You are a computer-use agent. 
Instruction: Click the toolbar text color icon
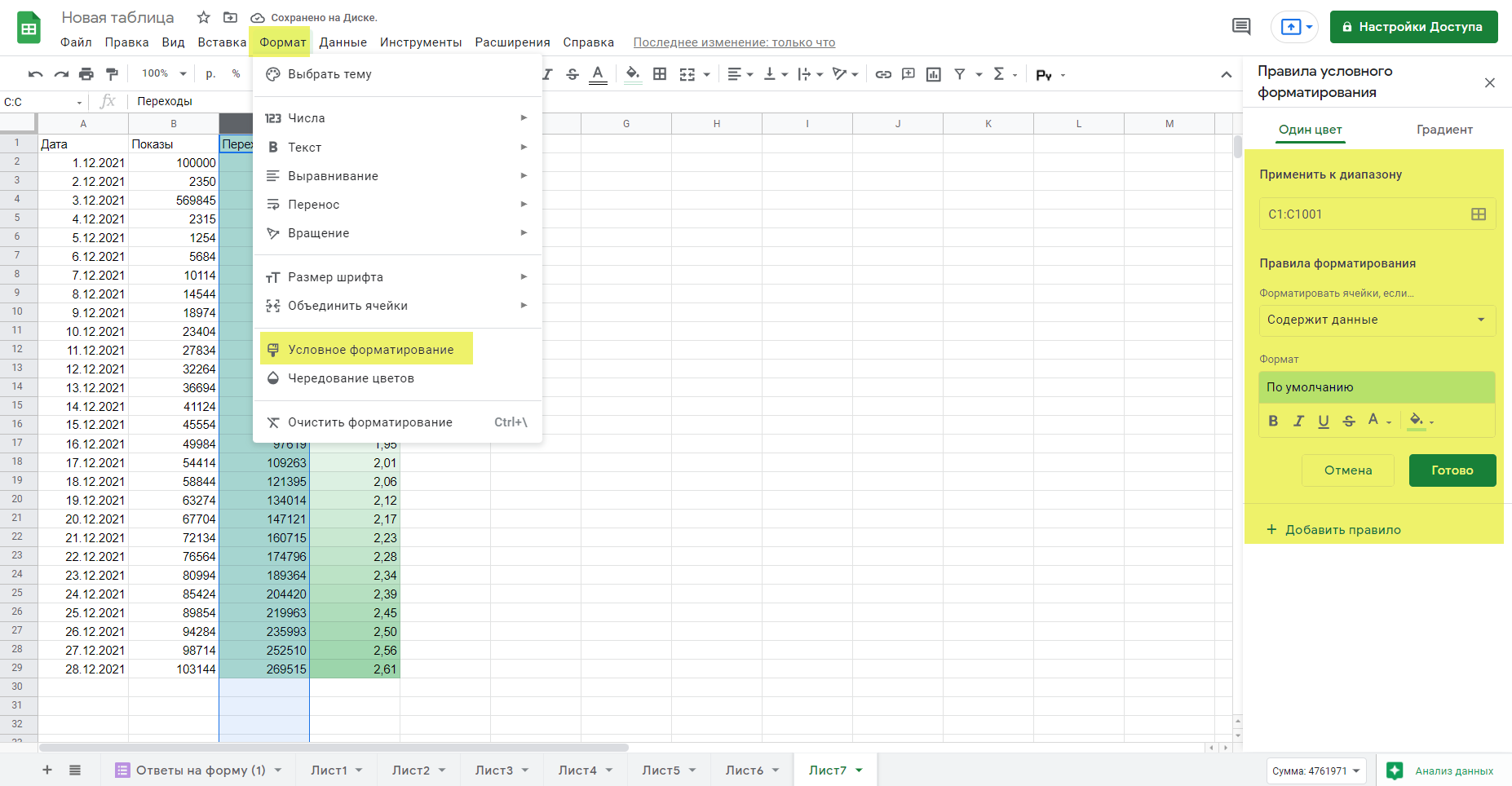[598, 74]
